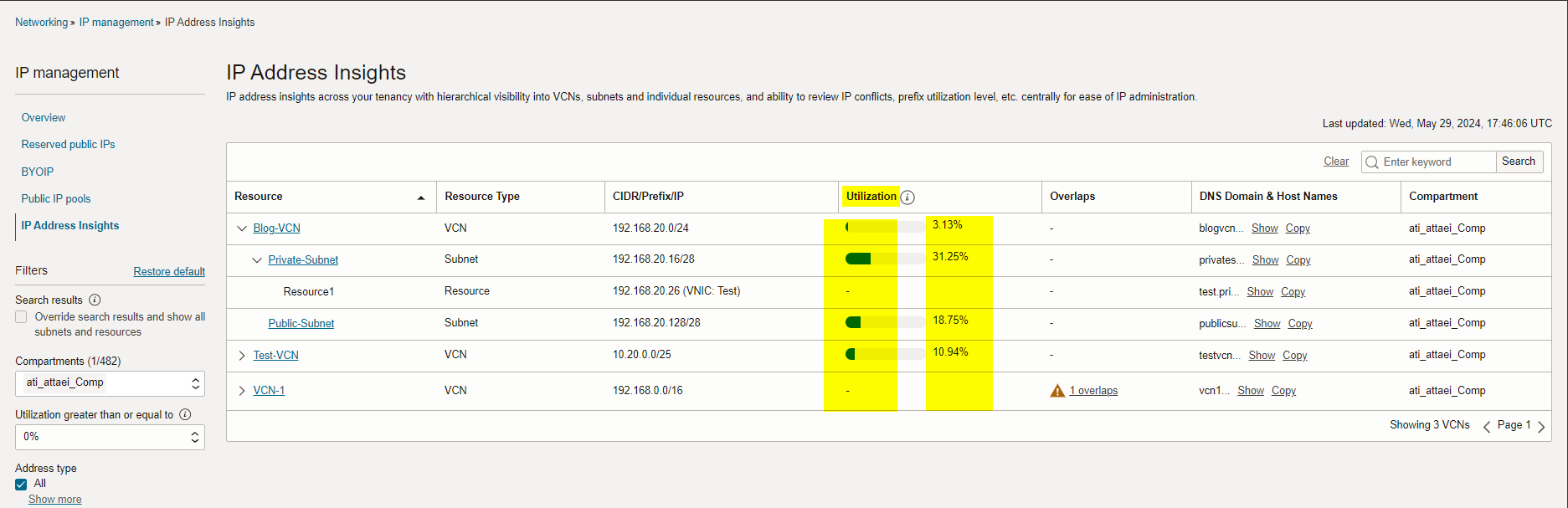Open Public IP pools section
Viewport: 1568px width, 508px height.
[56, 199]
